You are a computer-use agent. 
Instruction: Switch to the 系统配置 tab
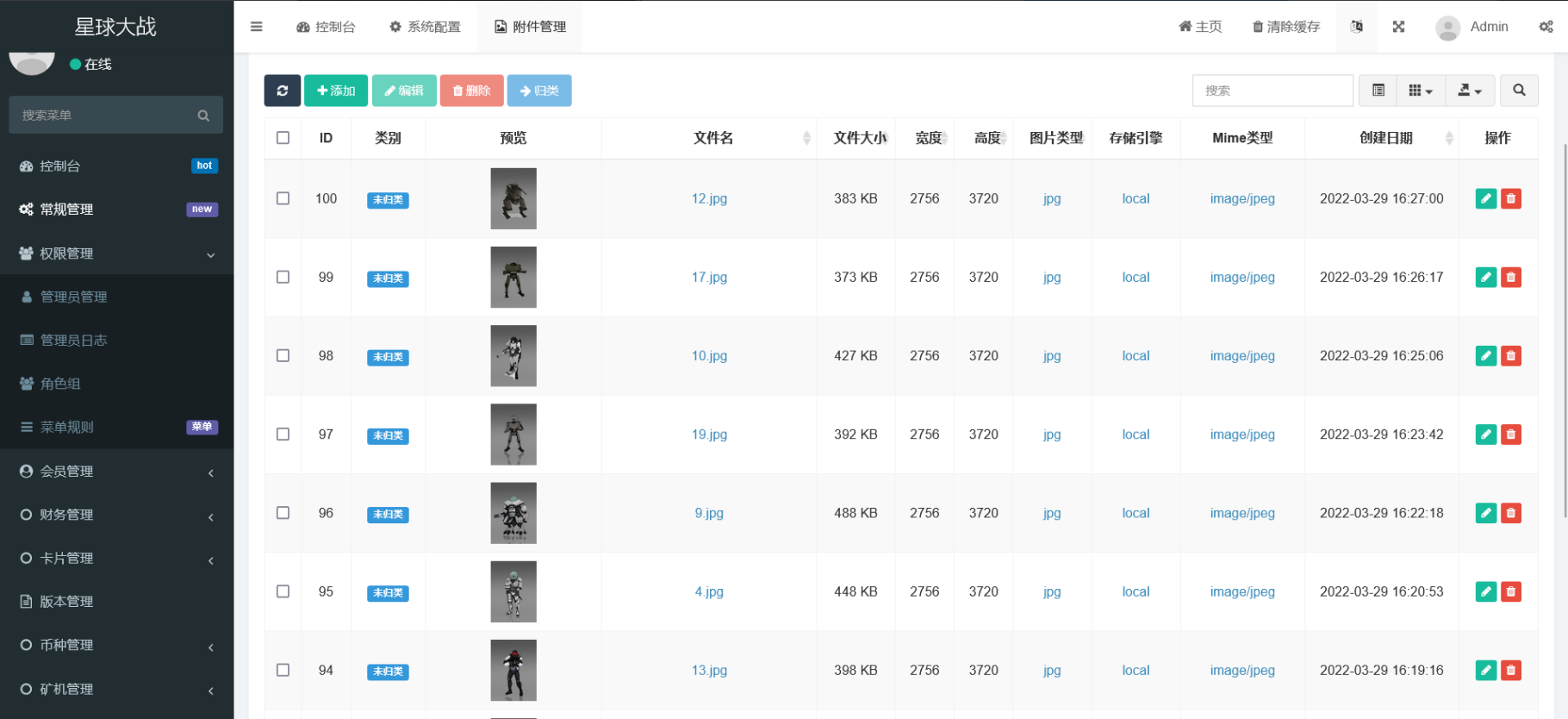coord(425,27)
